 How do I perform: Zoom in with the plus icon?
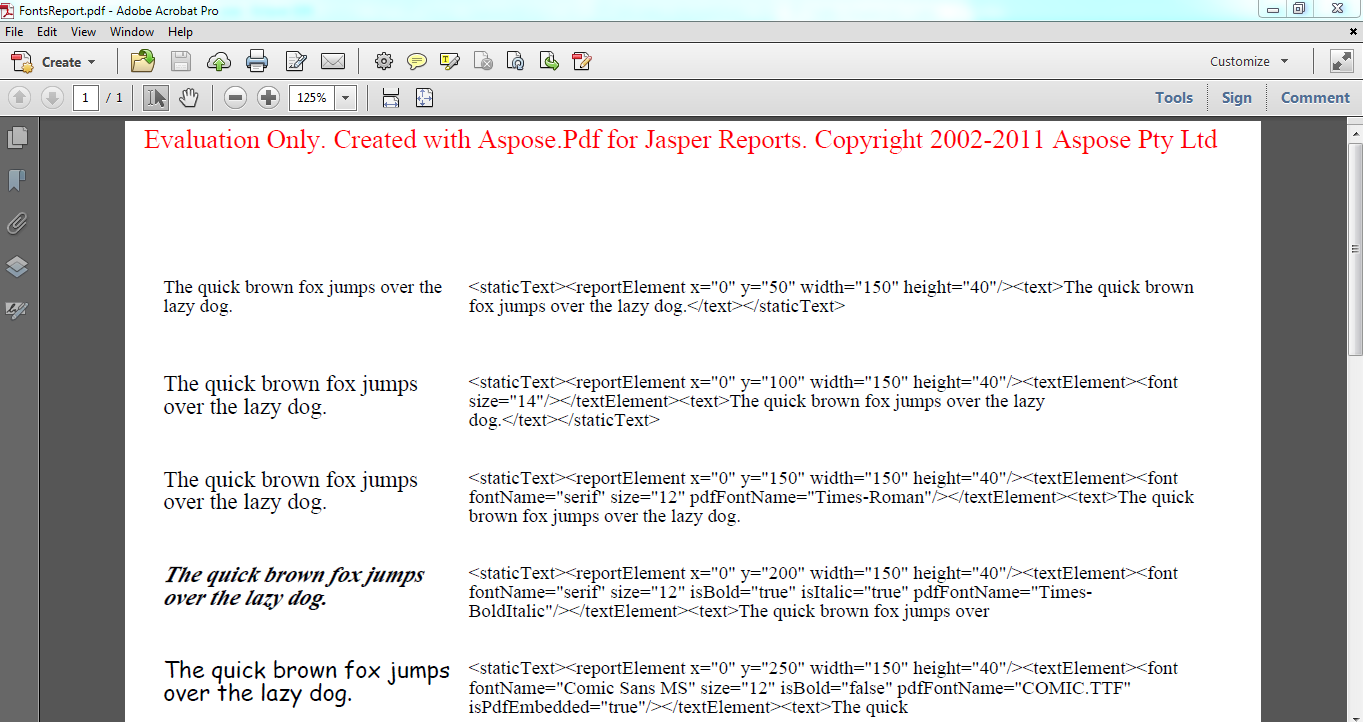(268, 97)
